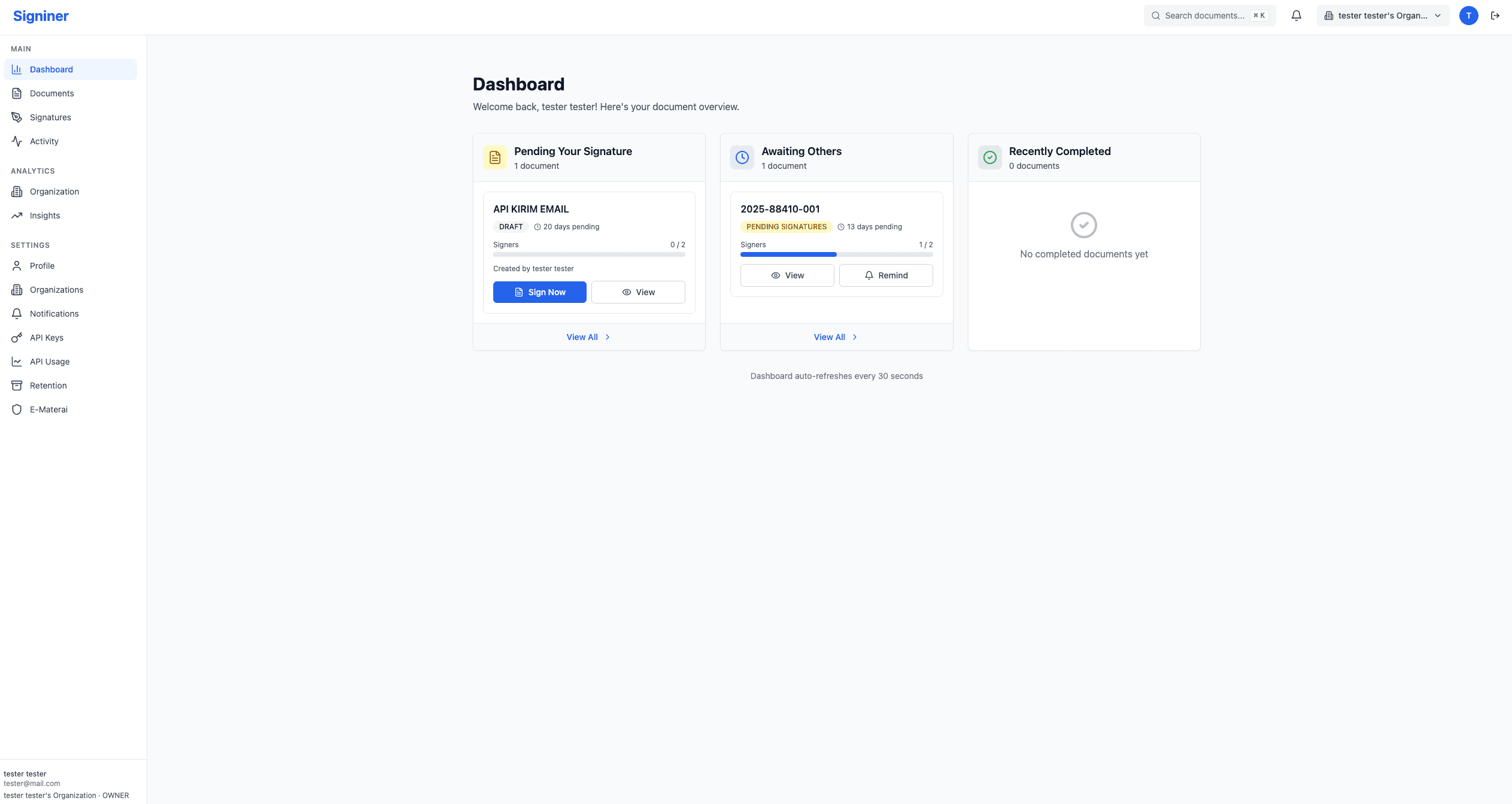Open the organization switcher dropdown

coord(1383,16)
